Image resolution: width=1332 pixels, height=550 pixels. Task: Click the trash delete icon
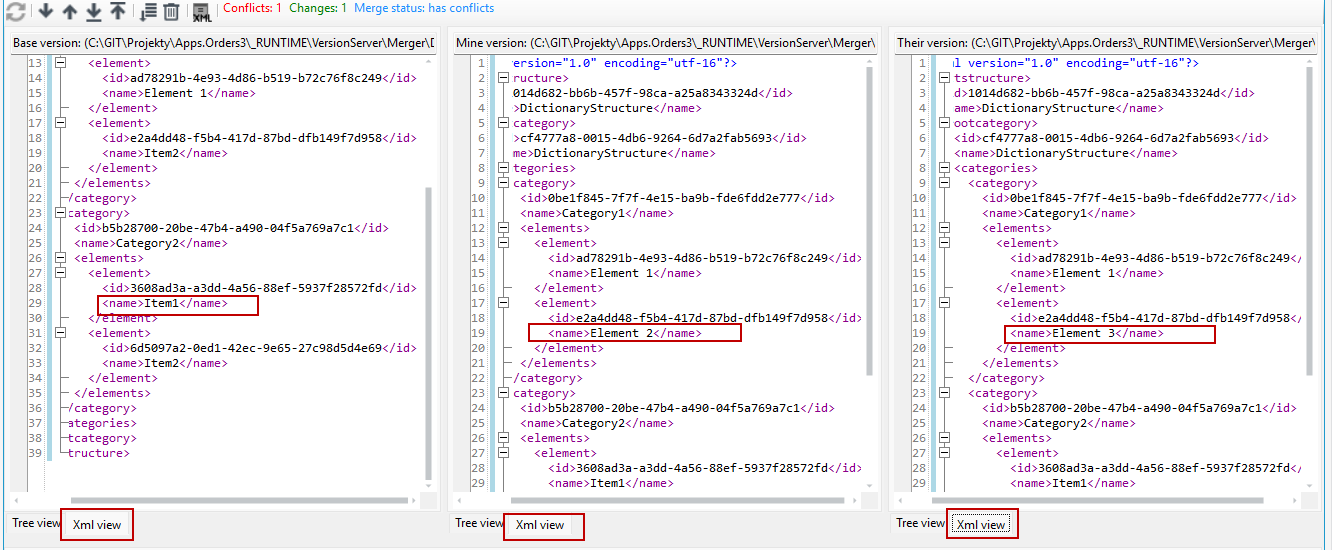(171, 12)
